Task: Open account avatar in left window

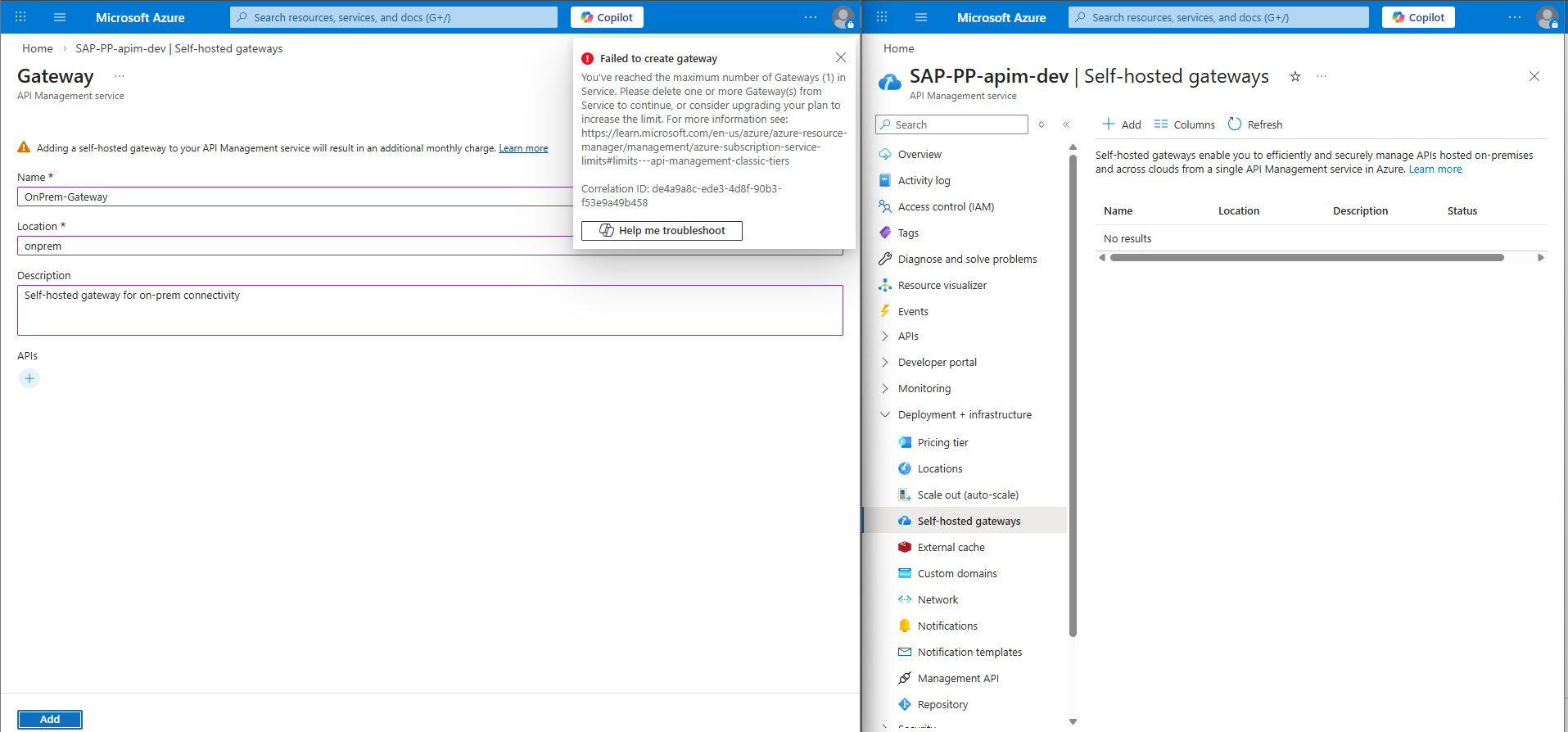Action: pyautogui.click(x=843, y=17)
